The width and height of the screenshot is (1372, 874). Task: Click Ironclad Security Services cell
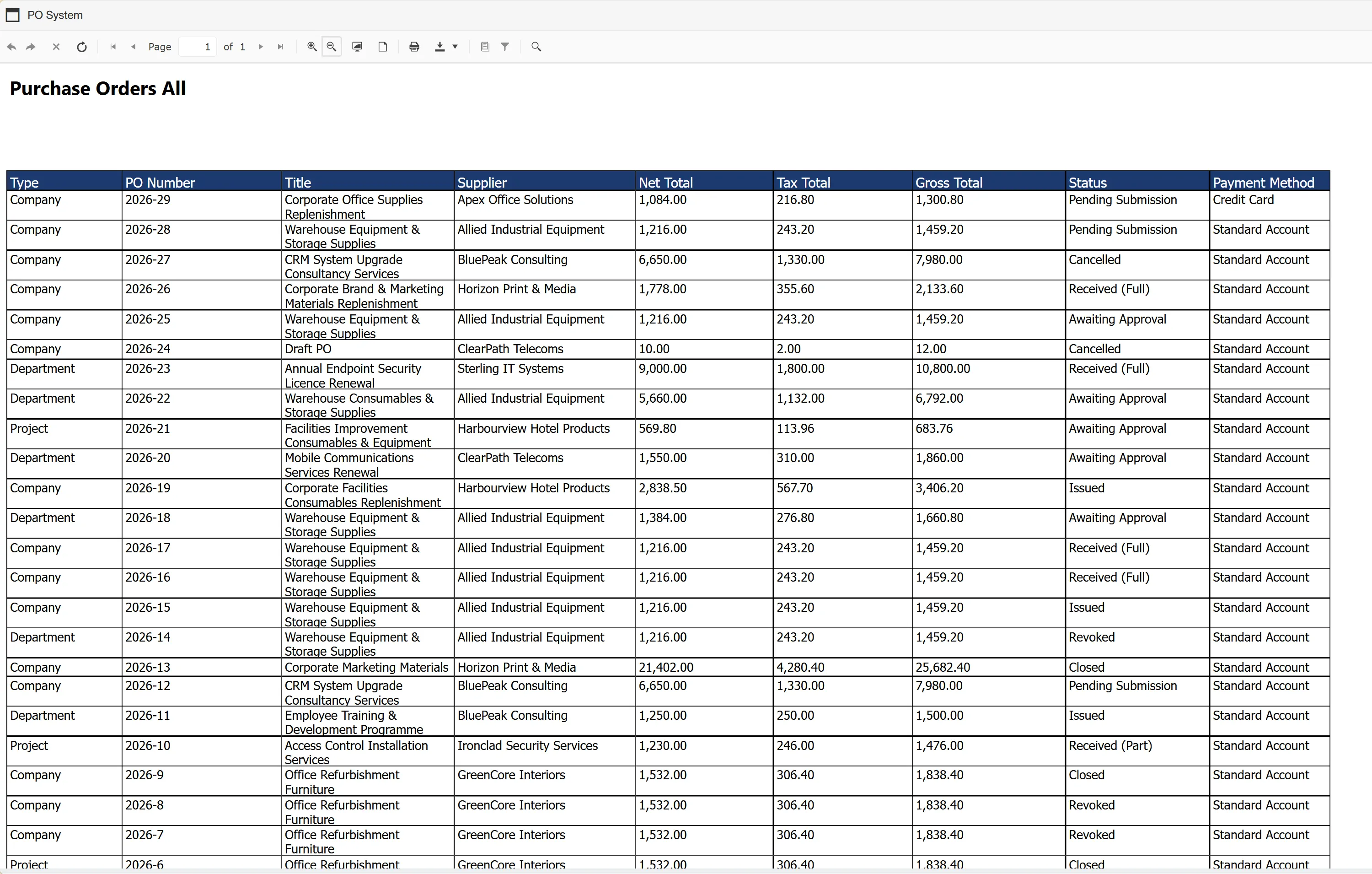coord(545,751)
